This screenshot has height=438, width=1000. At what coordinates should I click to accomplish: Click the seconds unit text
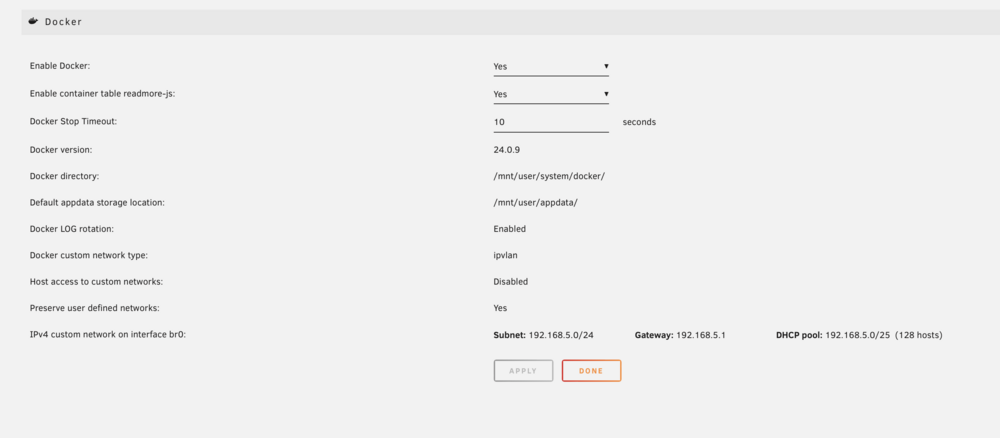pyautogui.click(x=639, y=122)
